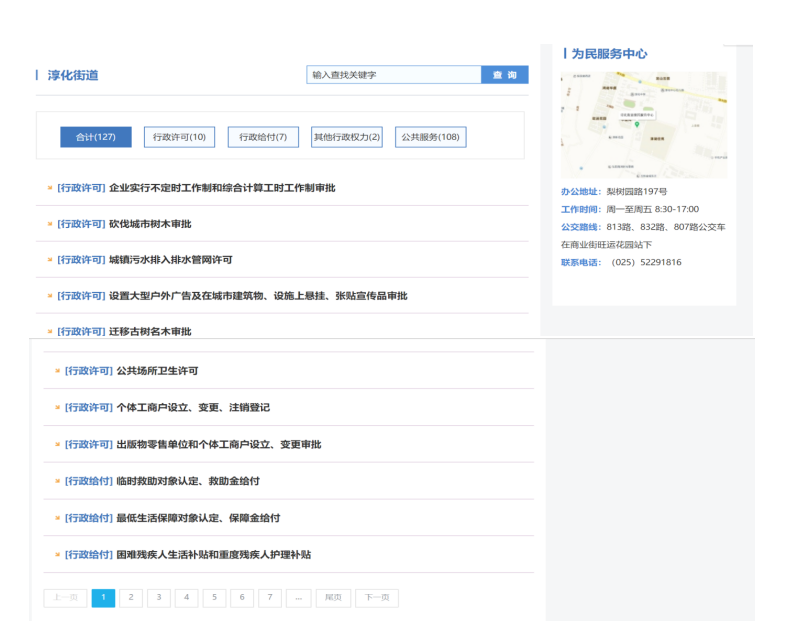
Task: Click arrow bullet beside 出版物零售单位
Action: click(x=58, y=444)
